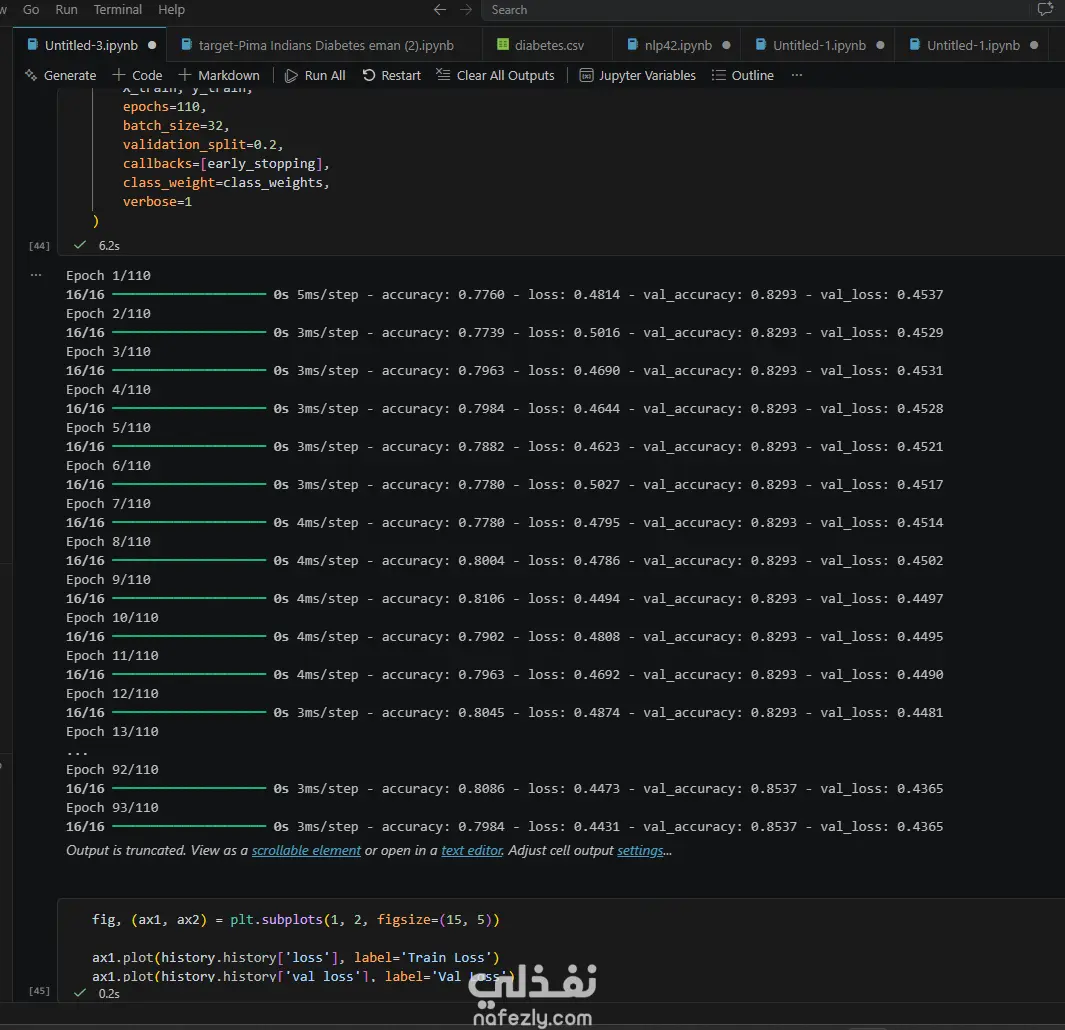Open the diabetes.csv tab
1065x1030 pixels.
(549, 45)
